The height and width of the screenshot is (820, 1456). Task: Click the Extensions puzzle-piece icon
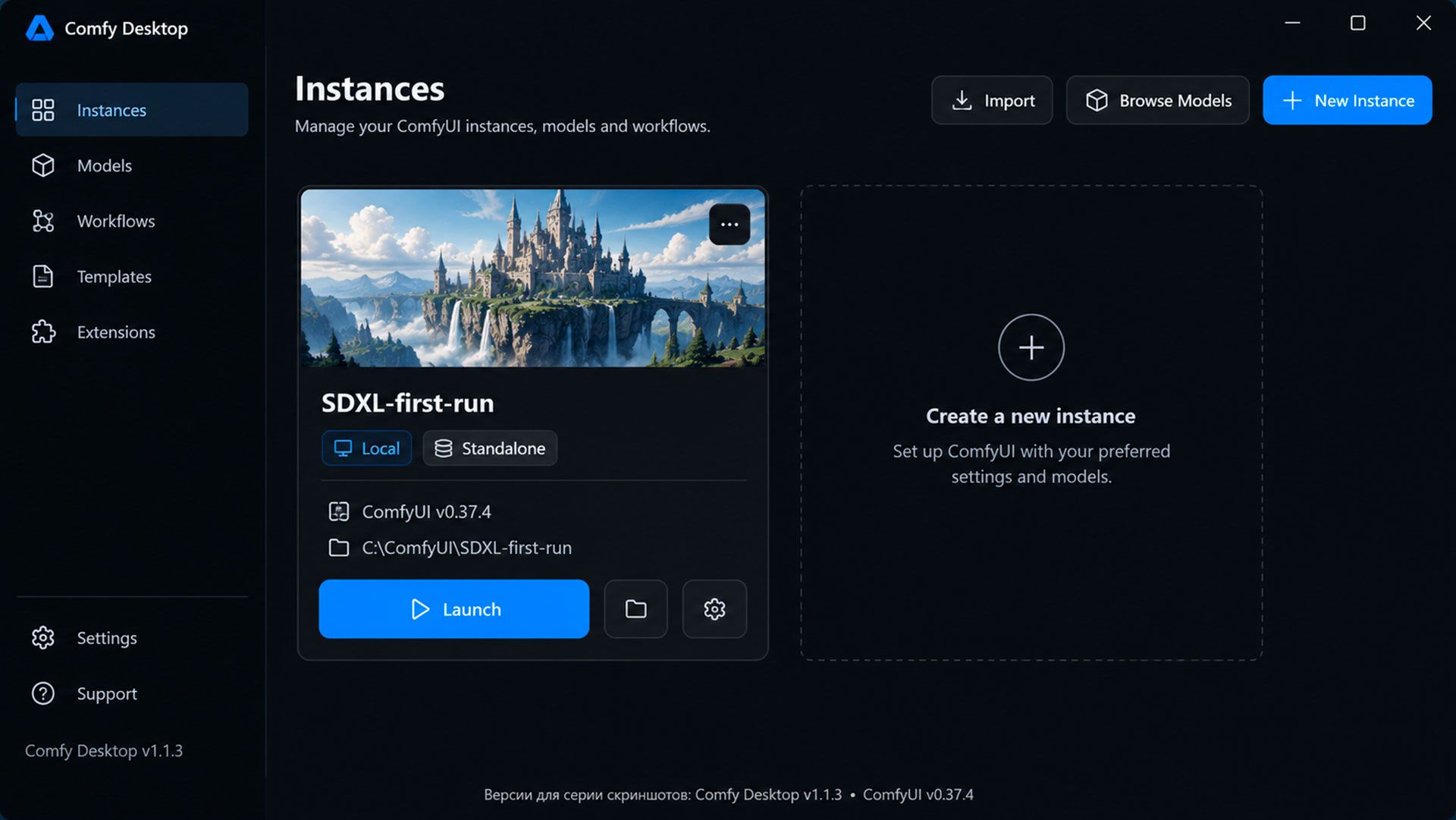pyautogui.click(x=43, y=331)
